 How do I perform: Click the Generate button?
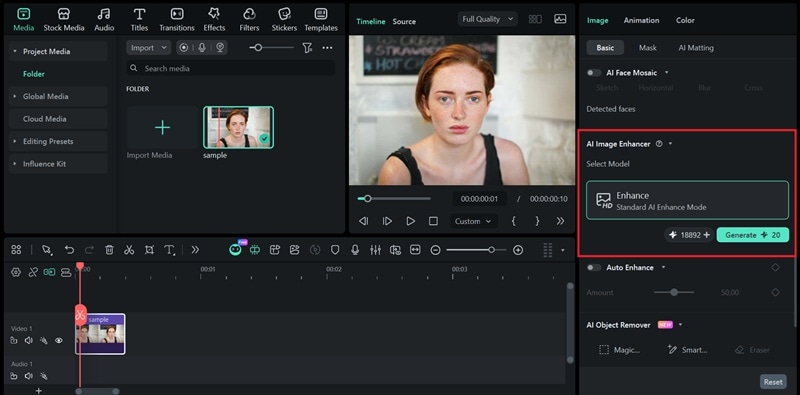coord(753,235)
